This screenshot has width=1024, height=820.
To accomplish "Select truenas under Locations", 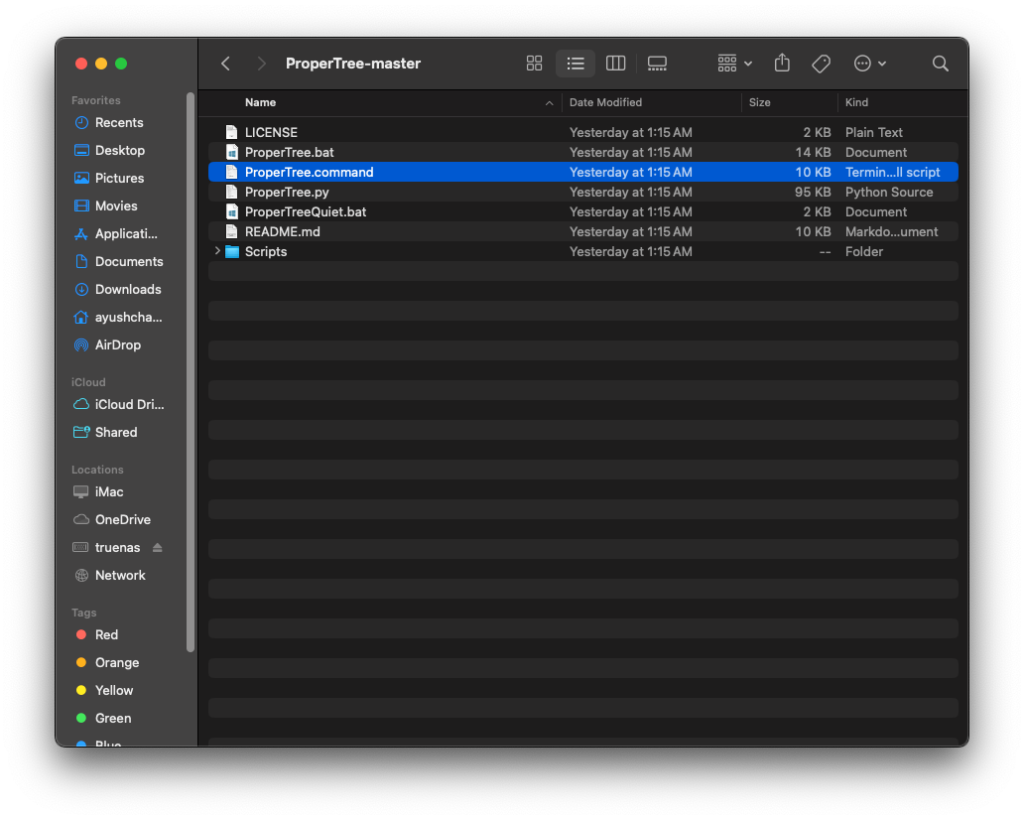I will [x=117, y=548].
